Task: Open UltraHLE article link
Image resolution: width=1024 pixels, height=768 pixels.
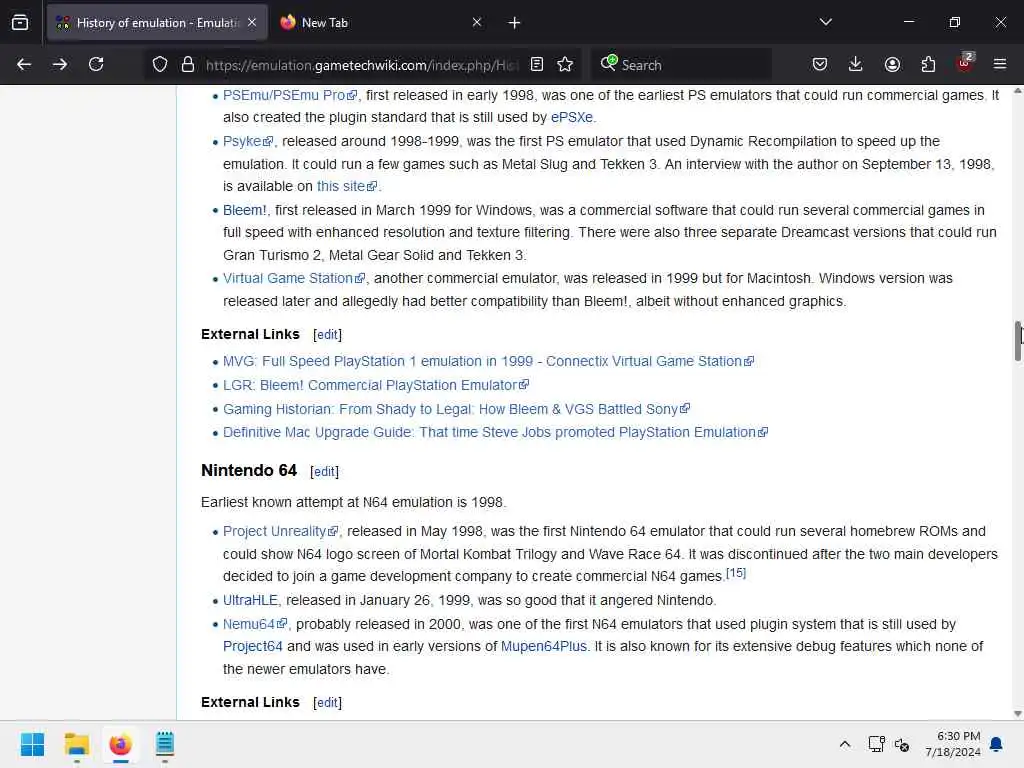Action: (x=250, y=600)
